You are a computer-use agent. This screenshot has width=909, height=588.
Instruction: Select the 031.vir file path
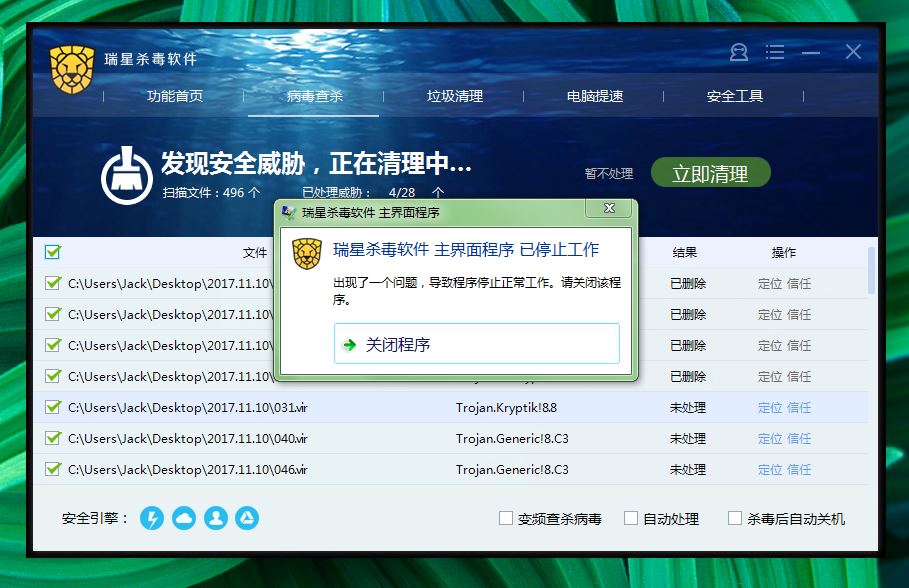click(188, 408)
